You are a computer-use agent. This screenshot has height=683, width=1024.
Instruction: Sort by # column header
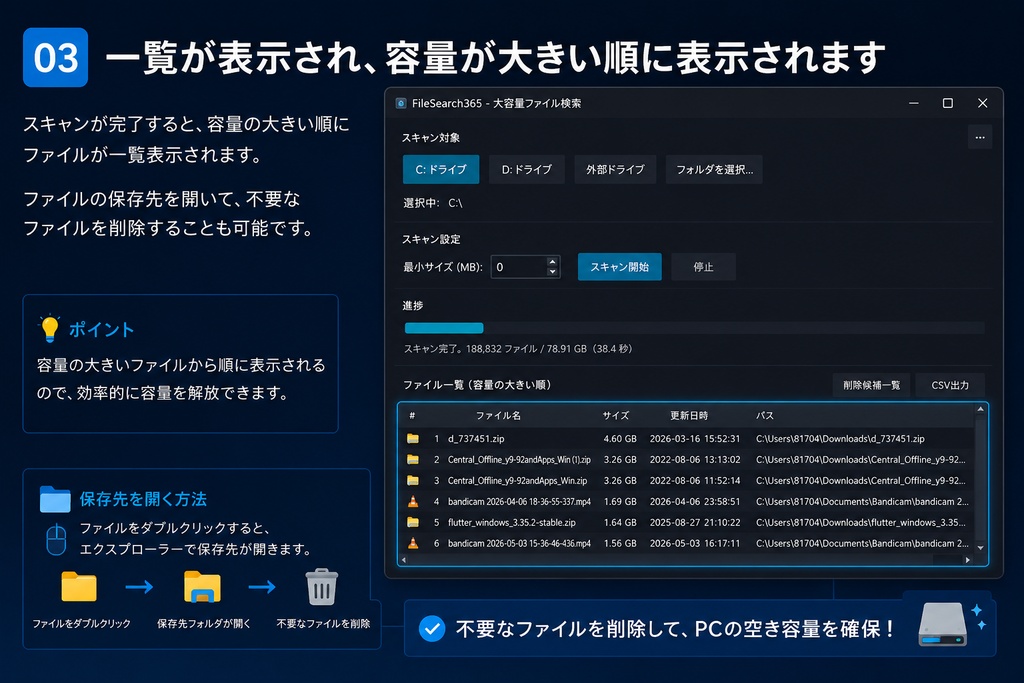pos(412,415)
